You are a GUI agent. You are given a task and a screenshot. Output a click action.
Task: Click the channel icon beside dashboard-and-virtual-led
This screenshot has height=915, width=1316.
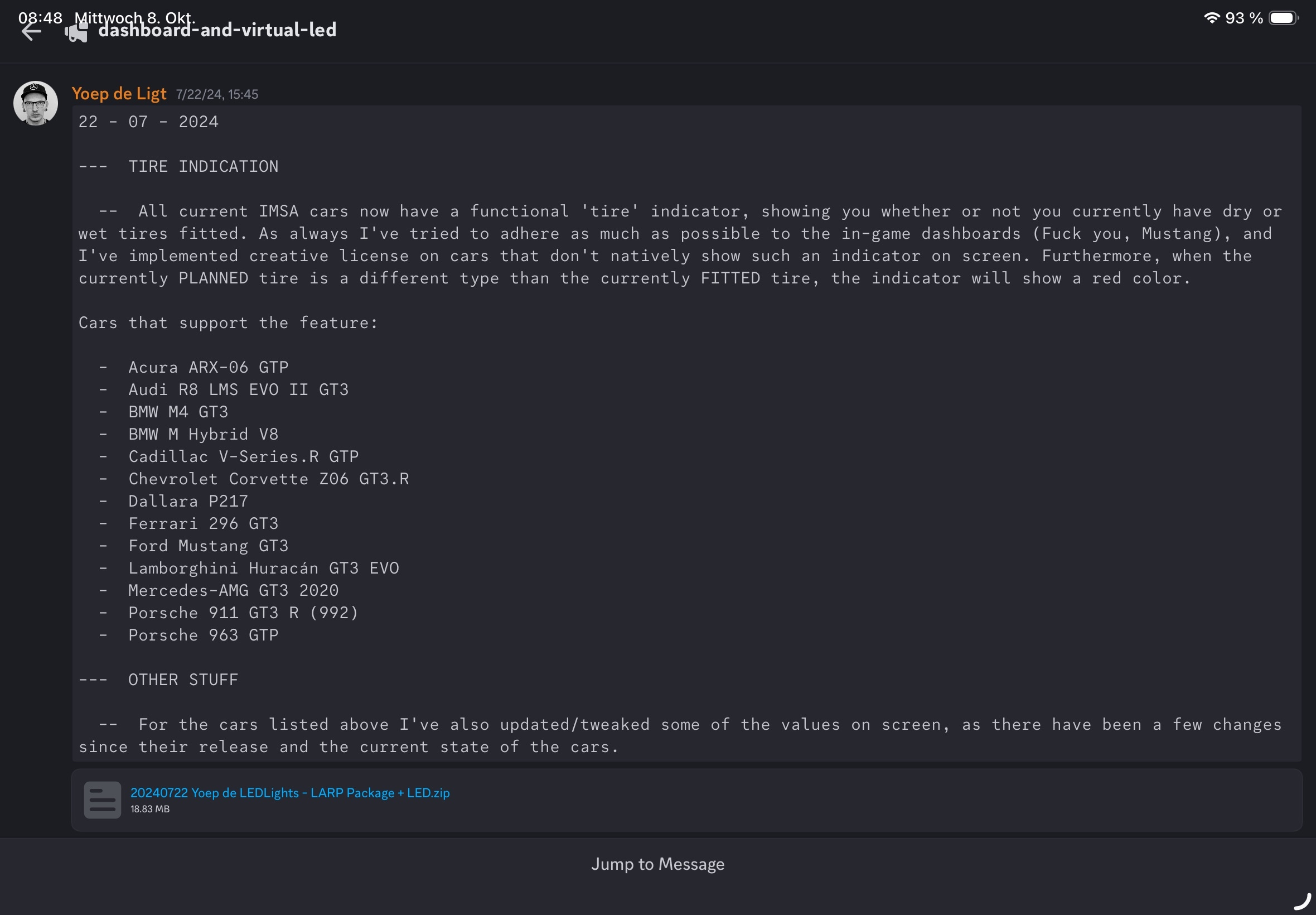77,32
